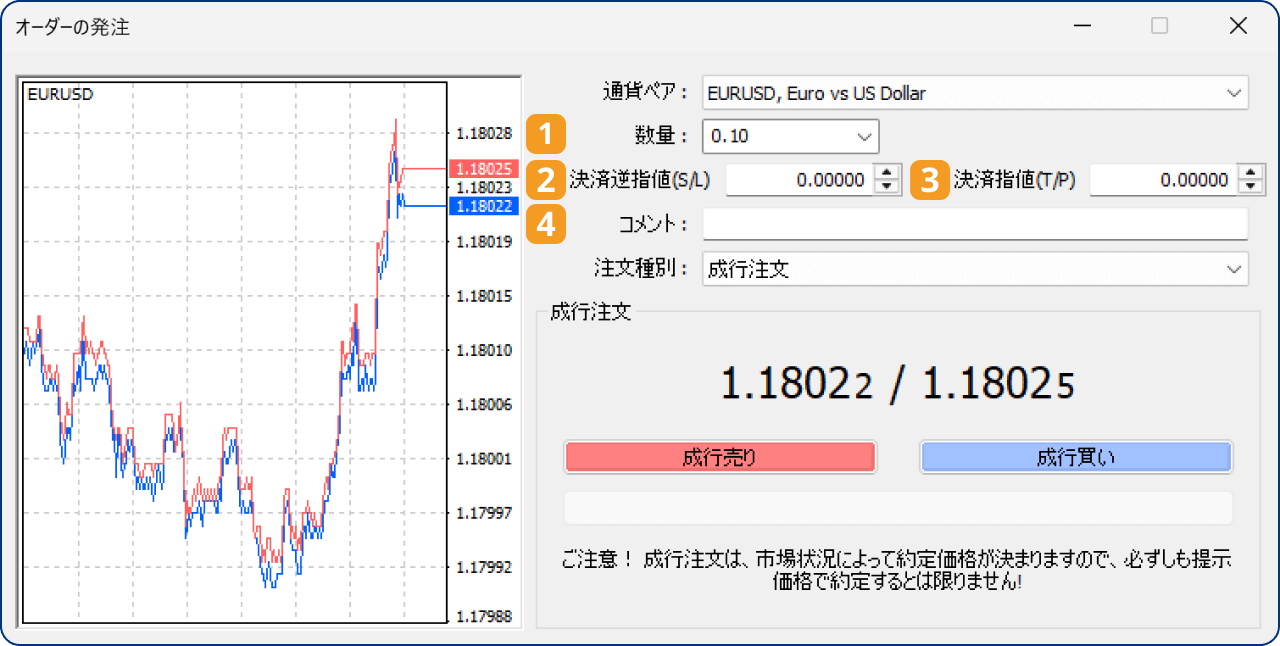Click the orange badge numbered 4
1280x646 pixels.
(546, 225)
